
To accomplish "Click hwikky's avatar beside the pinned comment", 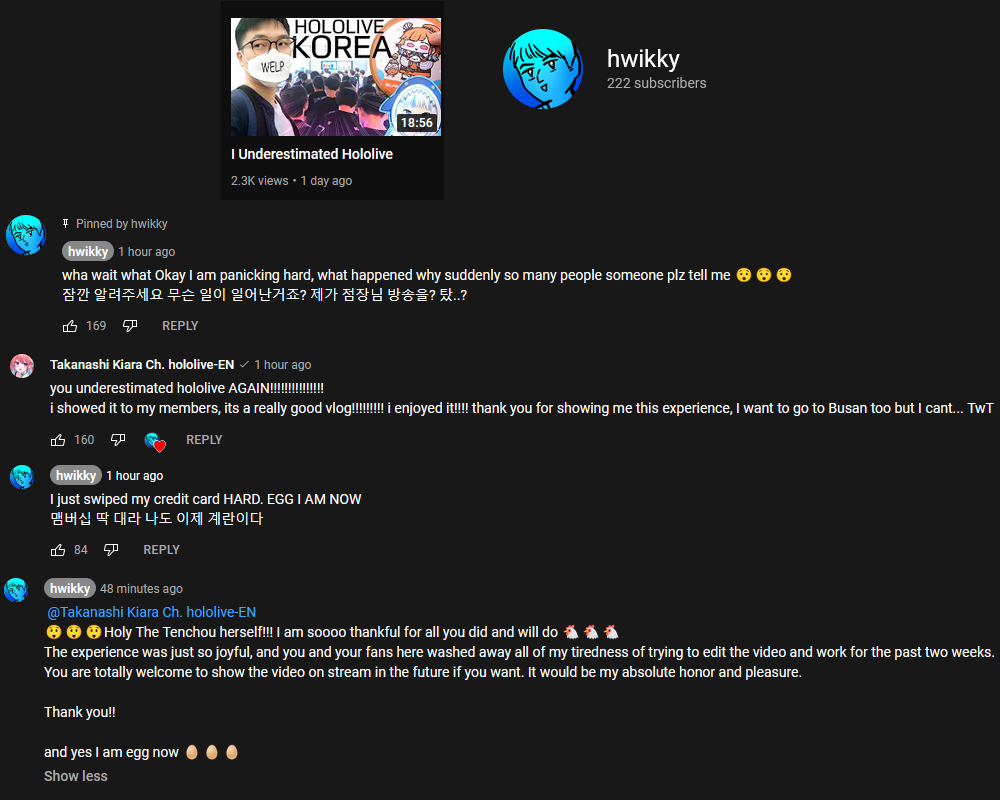I will point(26,235).
